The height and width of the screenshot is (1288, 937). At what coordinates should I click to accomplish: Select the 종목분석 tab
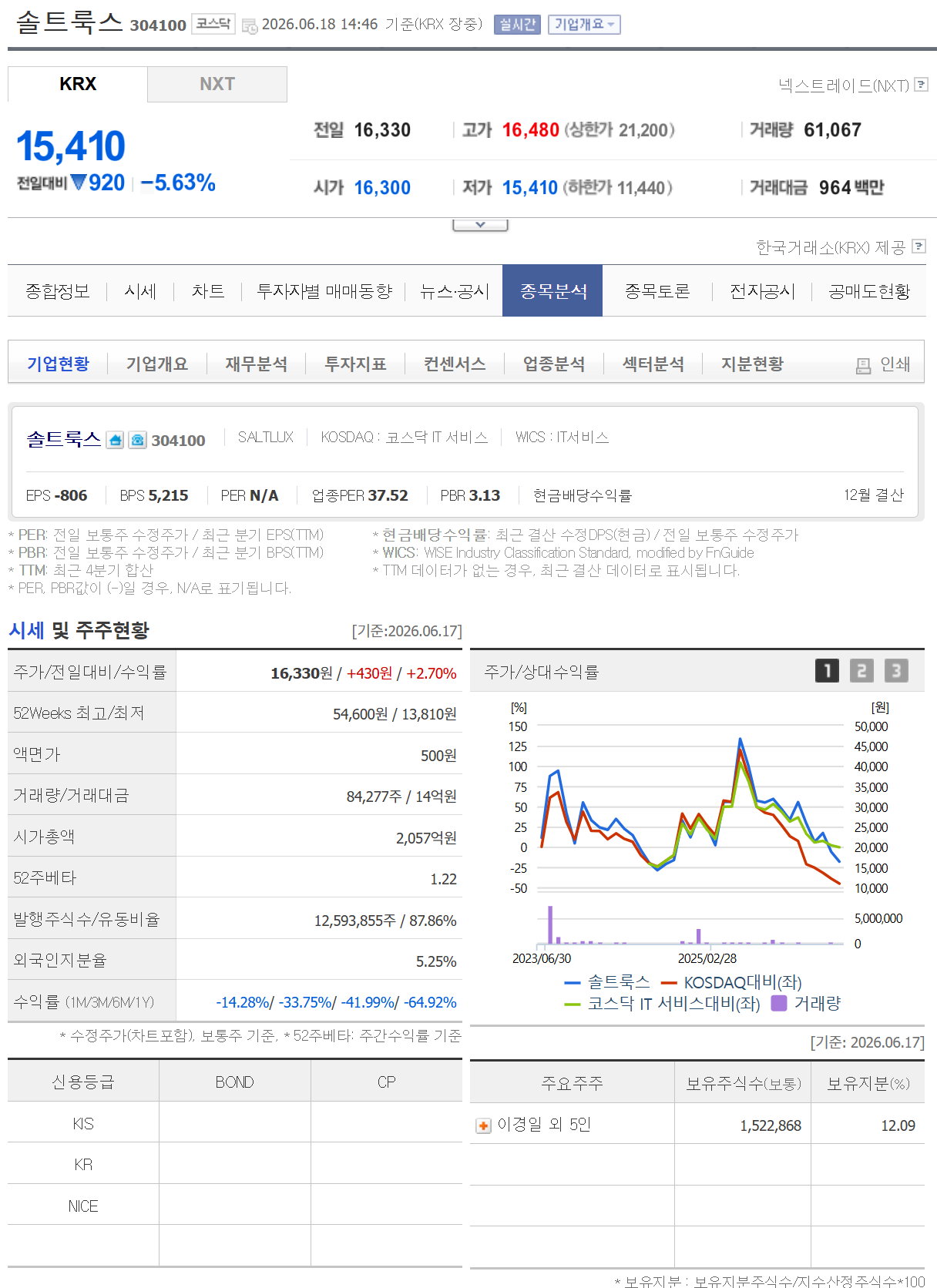pyautogui.click(x=552, y=291)
